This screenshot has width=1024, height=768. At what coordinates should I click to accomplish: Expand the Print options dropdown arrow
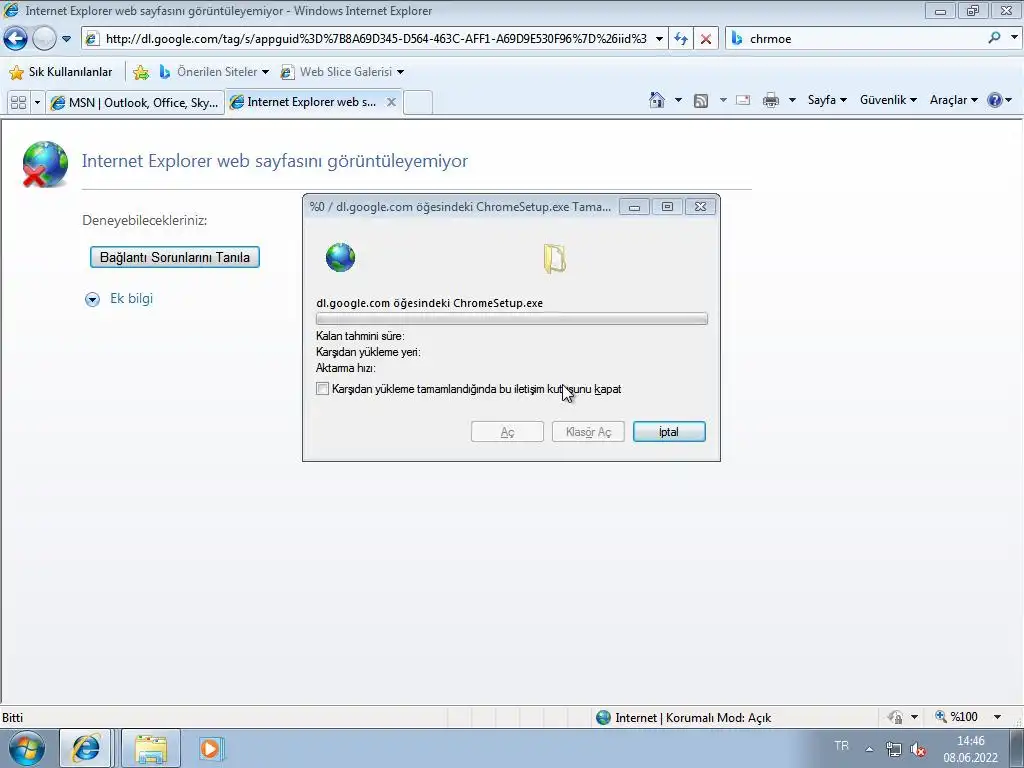[792, 100]
